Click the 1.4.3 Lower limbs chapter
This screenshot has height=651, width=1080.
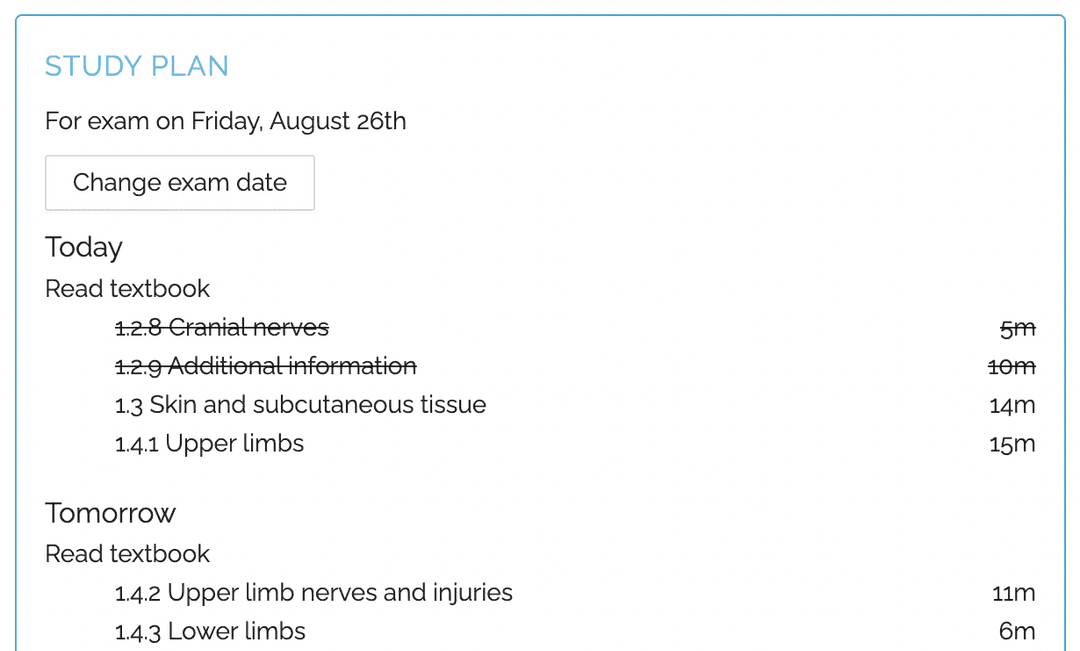tap(209, 631)
